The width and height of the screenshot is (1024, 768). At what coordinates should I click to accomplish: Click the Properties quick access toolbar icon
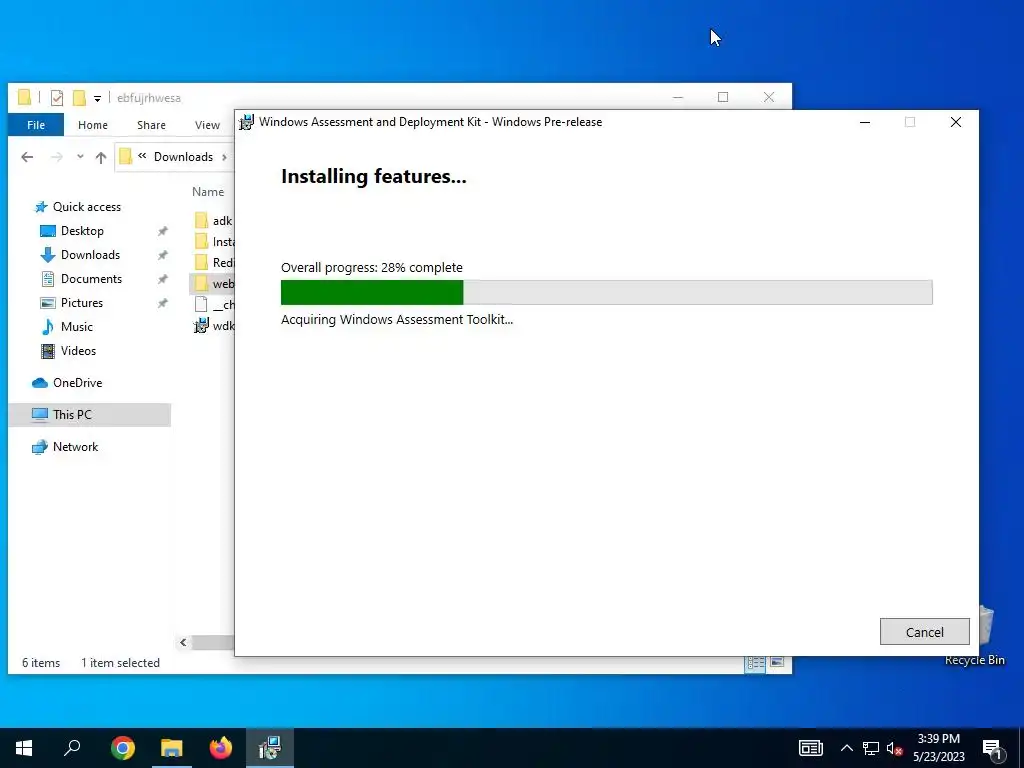tap(57, 98)
